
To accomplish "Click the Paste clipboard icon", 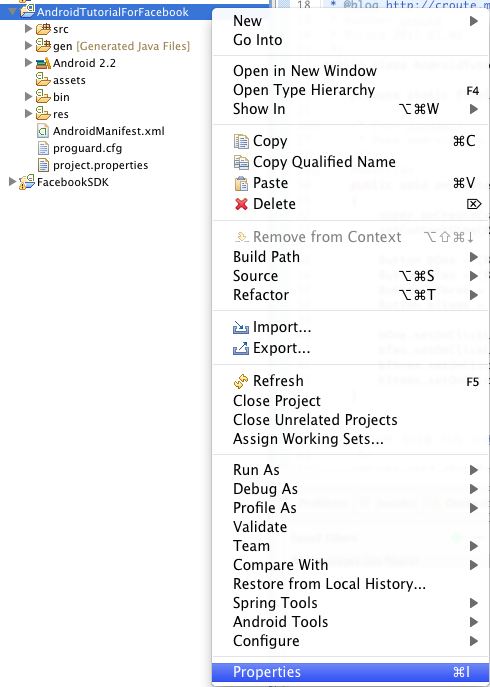I will pyautogui.click(x=241, y=183).
